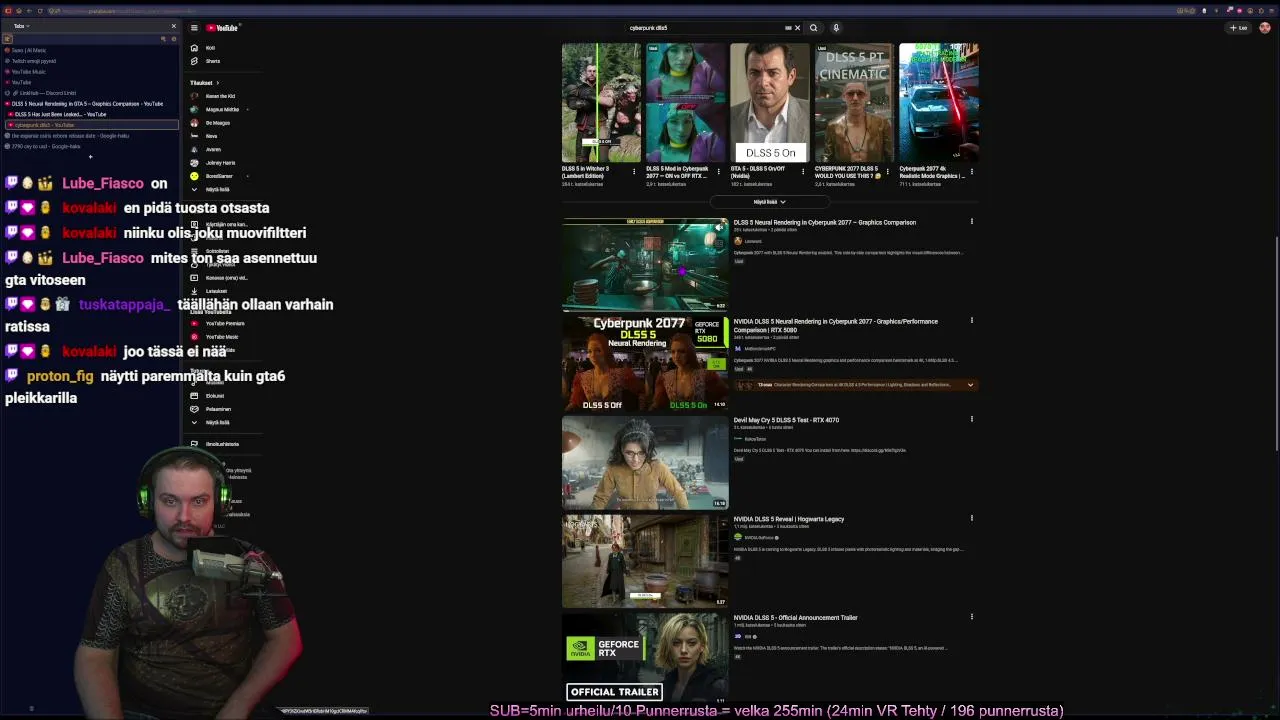The image size is (1280, 720).
Task: Open the YouTube Premium sidebar icon
Action: (x=194, y=324)
